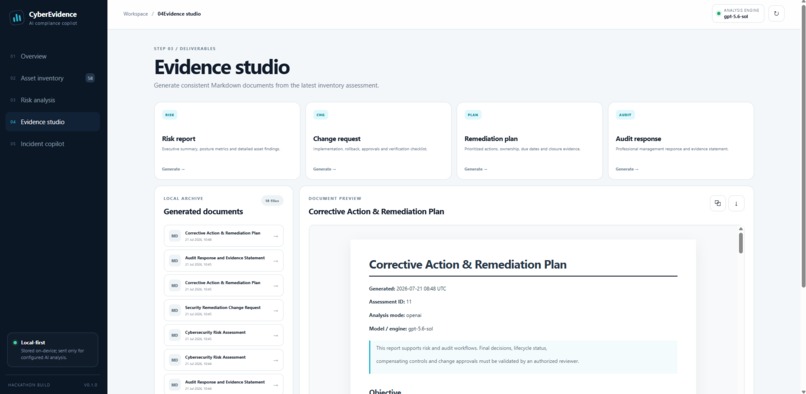Screen dimensions: 806x394
Task: Copy the document preview content
Action: coord(718,203)
